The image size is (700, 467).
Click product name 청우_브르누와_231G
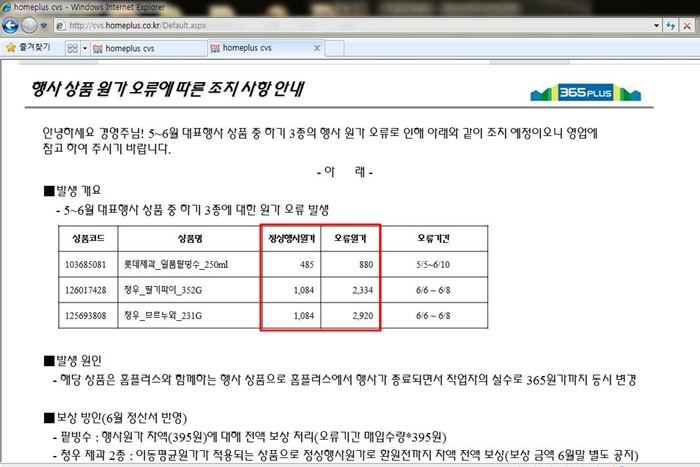tap(163, 316)
